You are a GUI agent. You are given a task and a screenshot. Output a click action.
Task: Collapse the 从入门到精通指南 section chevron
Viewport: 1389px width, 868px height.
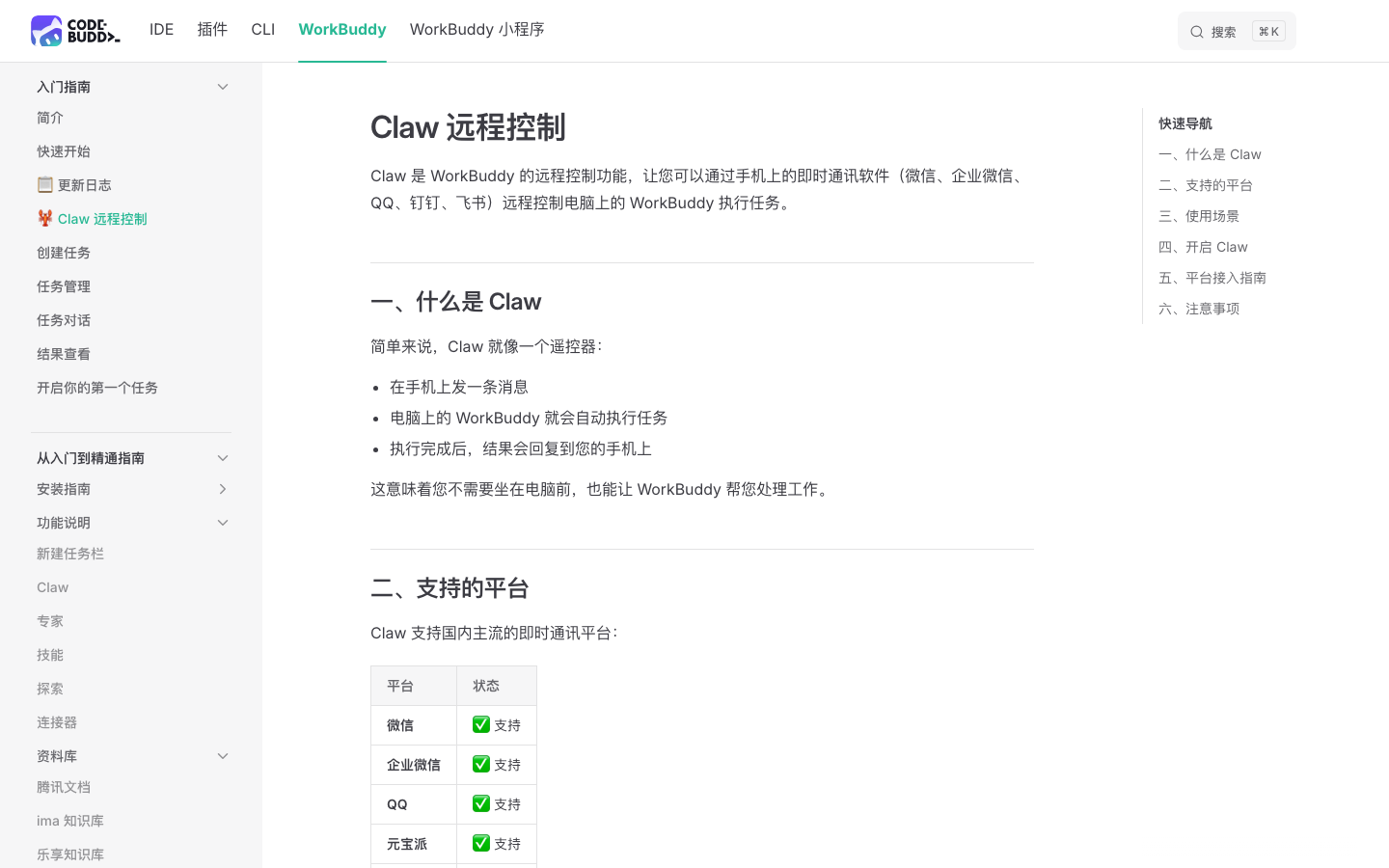click(223, 458)
